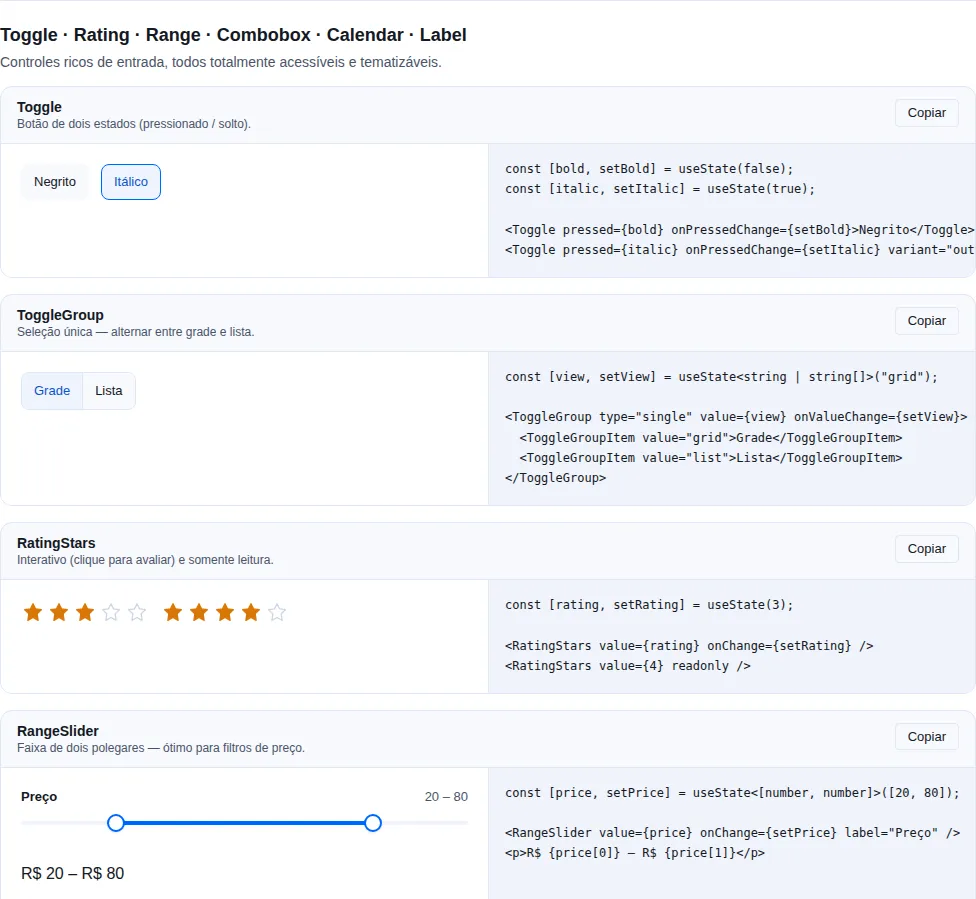Click the upper price slider thumb
Screen dimensions: 976x899
click(373, 823)
